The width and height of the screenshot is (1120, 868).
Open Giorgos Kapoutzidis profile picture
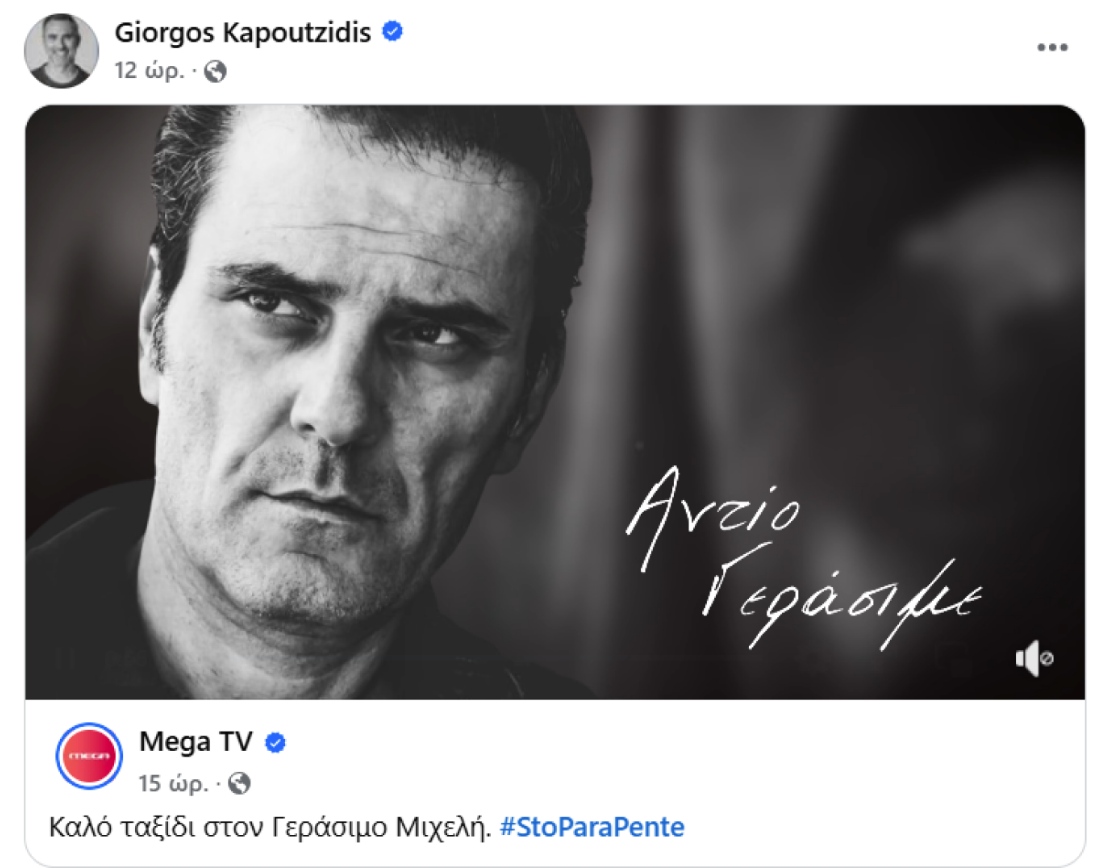(x=61, y=51)
